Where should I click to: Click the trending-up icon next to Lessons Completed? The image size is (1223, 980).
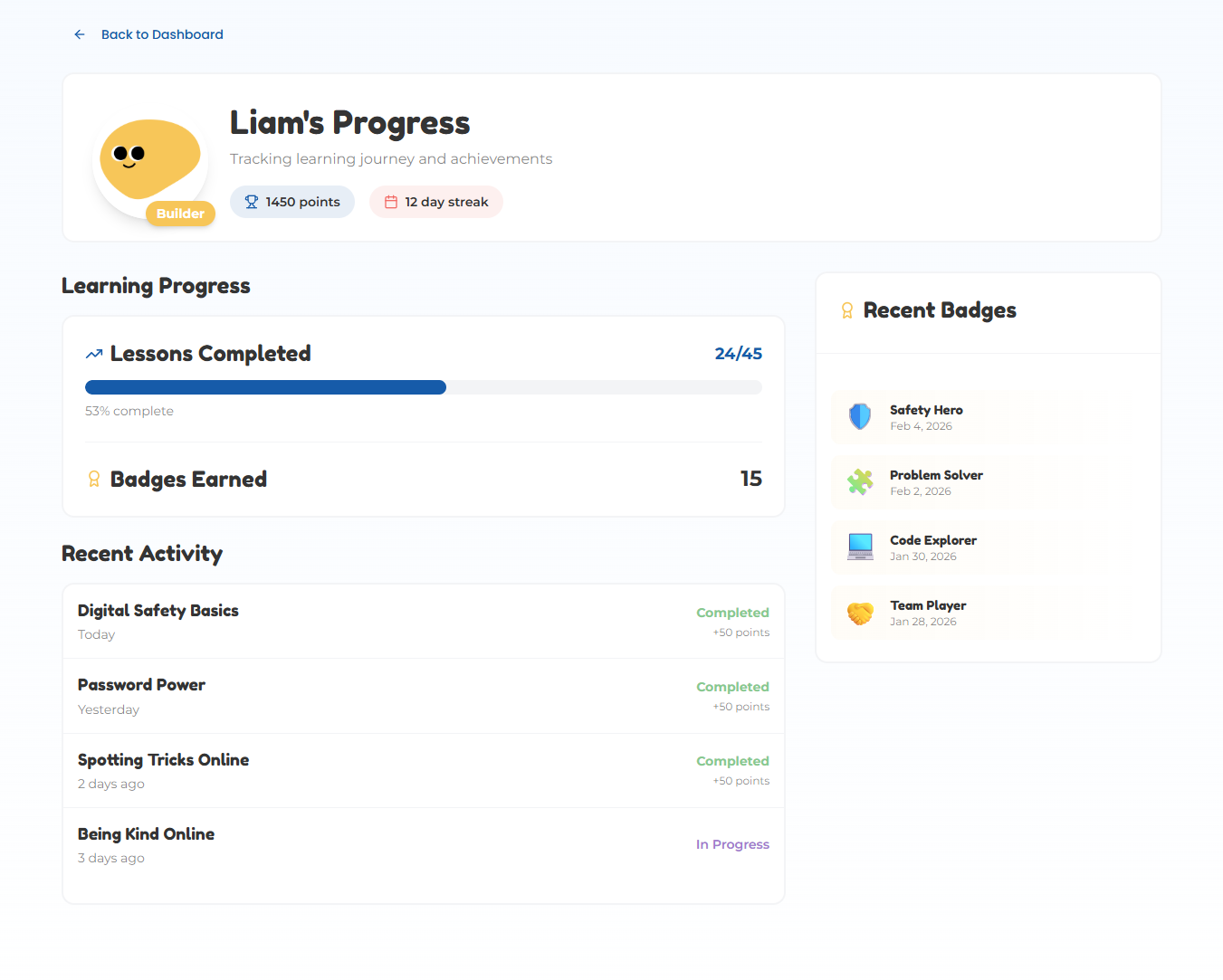(x=93, y=353)
